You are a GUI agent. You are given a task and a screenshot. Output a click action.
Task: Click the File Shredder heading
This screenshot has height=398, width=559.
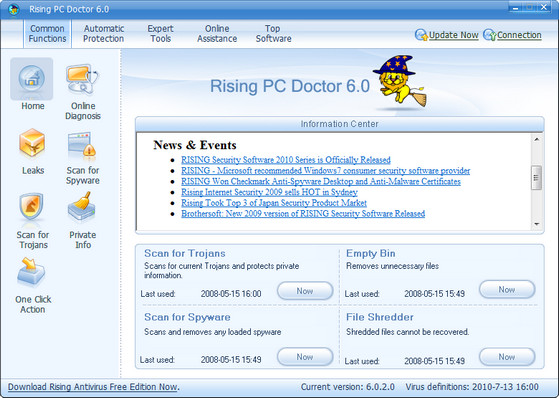click(380, 317)
